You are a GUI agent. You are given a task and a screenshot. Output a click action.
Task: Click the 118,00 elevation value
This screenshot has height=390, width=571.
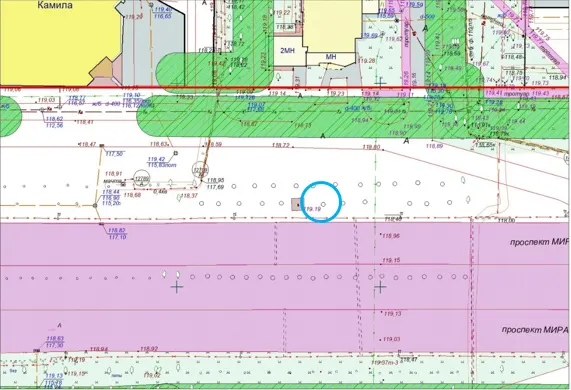pos(507,220)
